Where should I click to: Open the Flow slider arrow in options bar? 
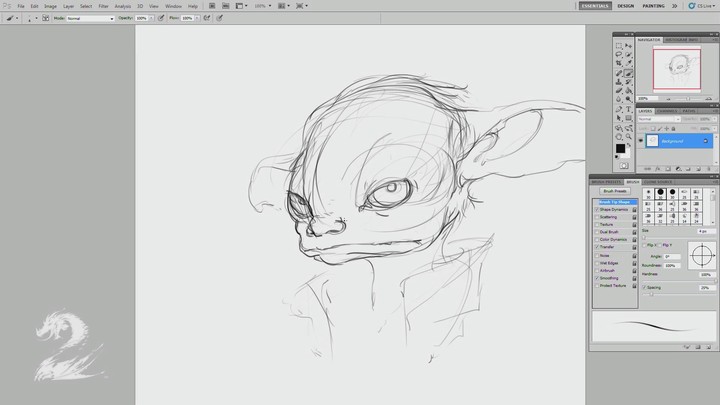click(197, 18)
